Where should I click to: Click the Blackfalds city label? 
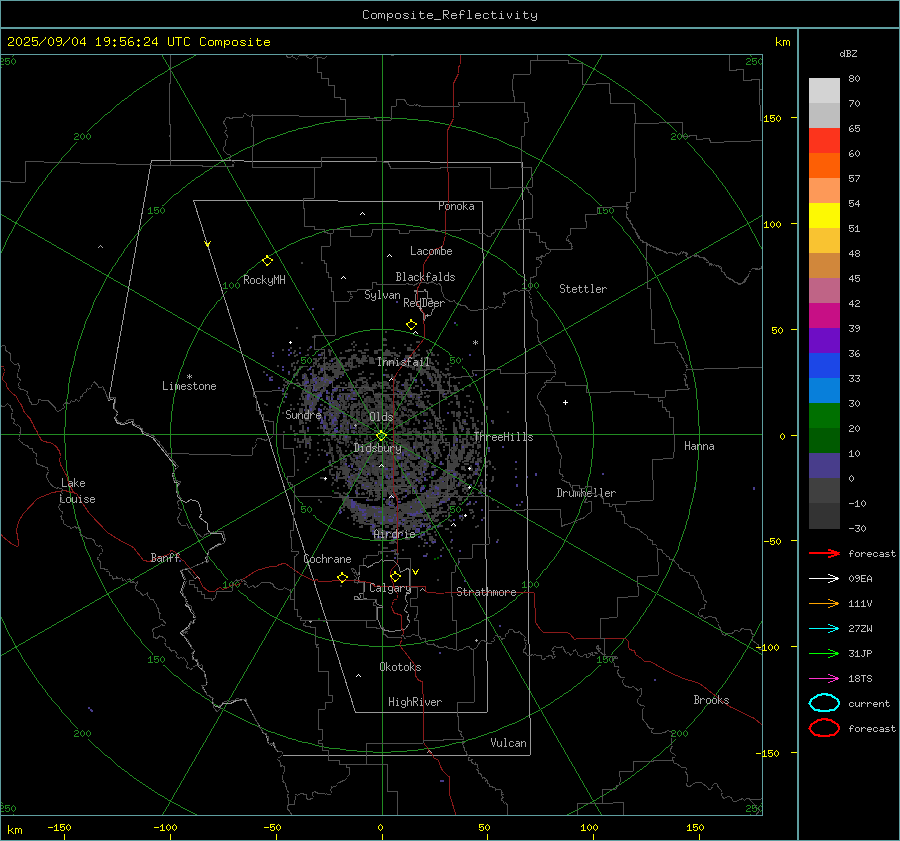click(425, 277)
